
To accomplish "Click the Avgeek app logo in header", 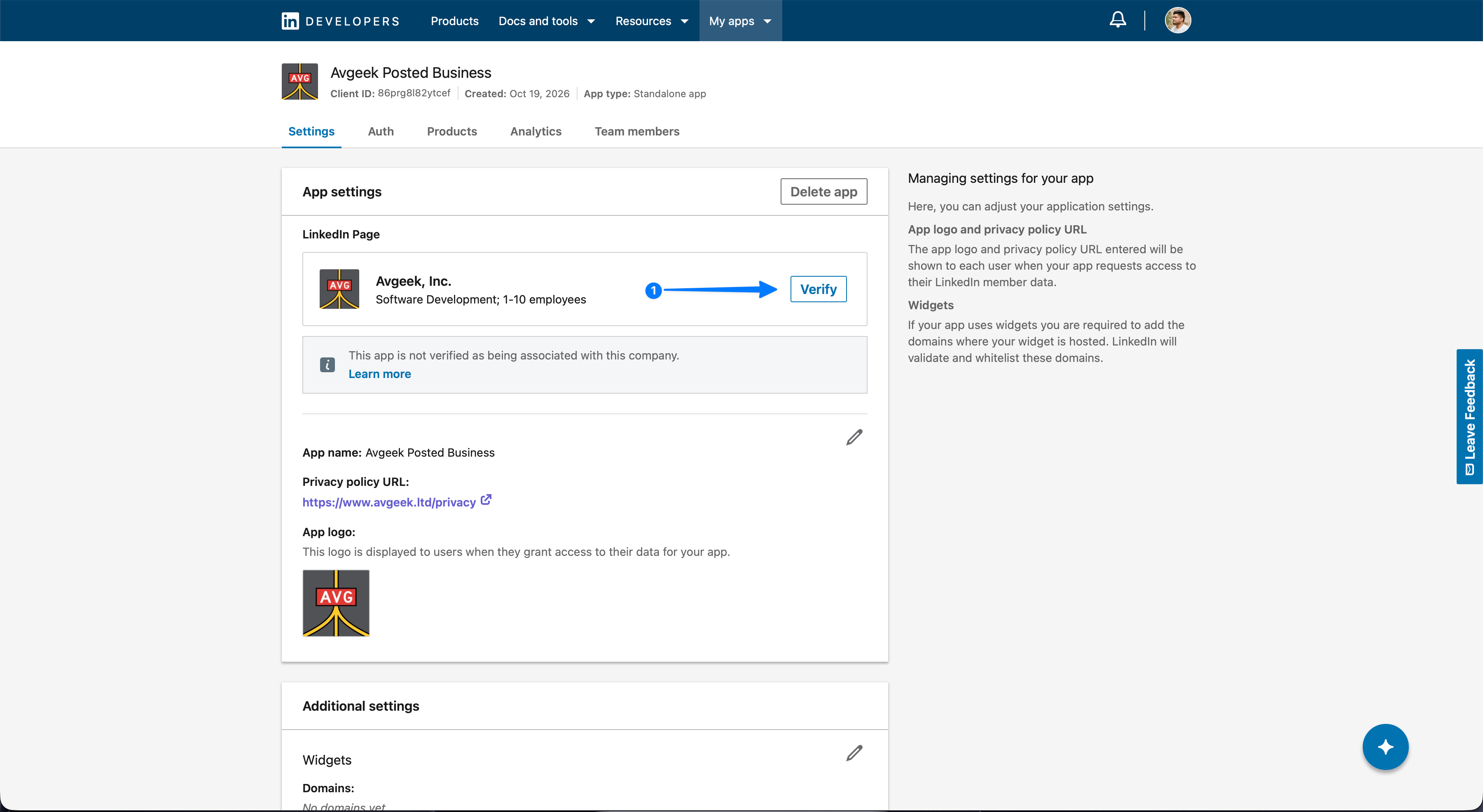I will 299,82.
